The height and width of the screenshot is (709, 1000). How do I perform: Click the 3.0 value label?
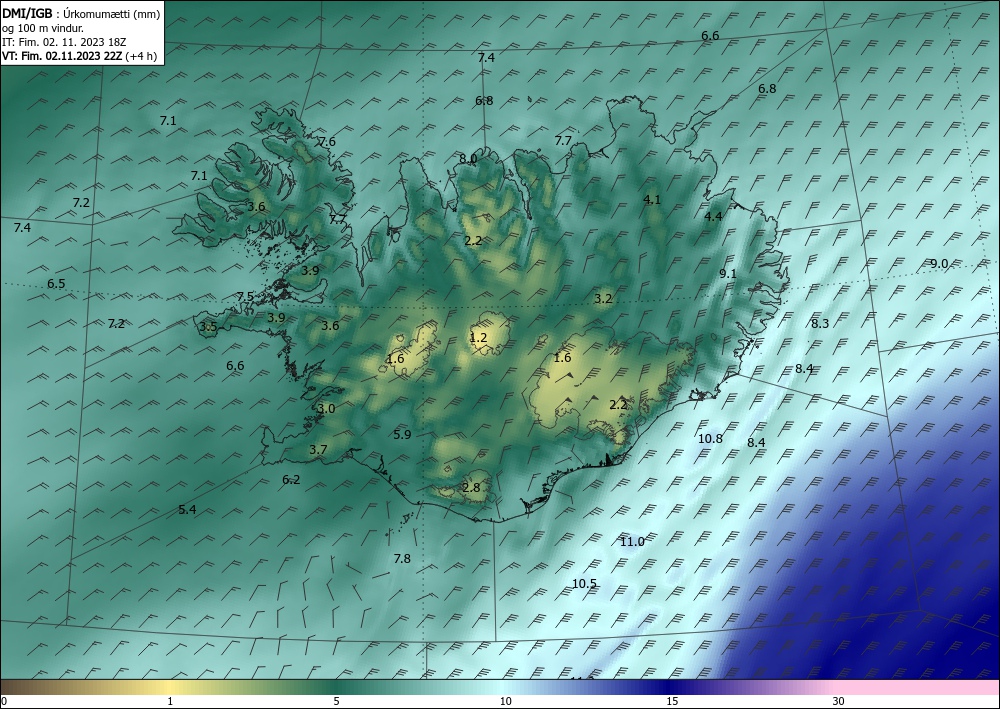[x=326, y=409]
